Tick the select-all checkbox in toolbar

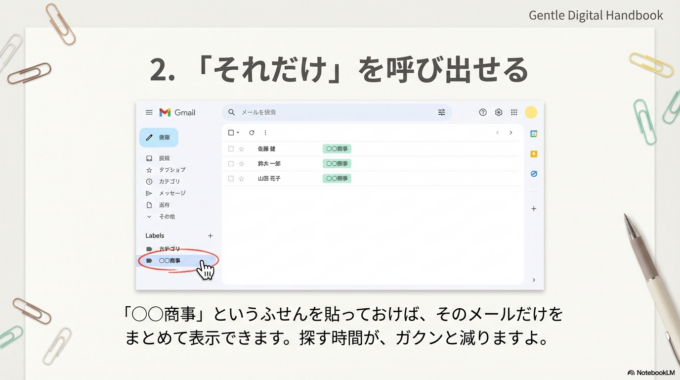(x=231, y=133)
